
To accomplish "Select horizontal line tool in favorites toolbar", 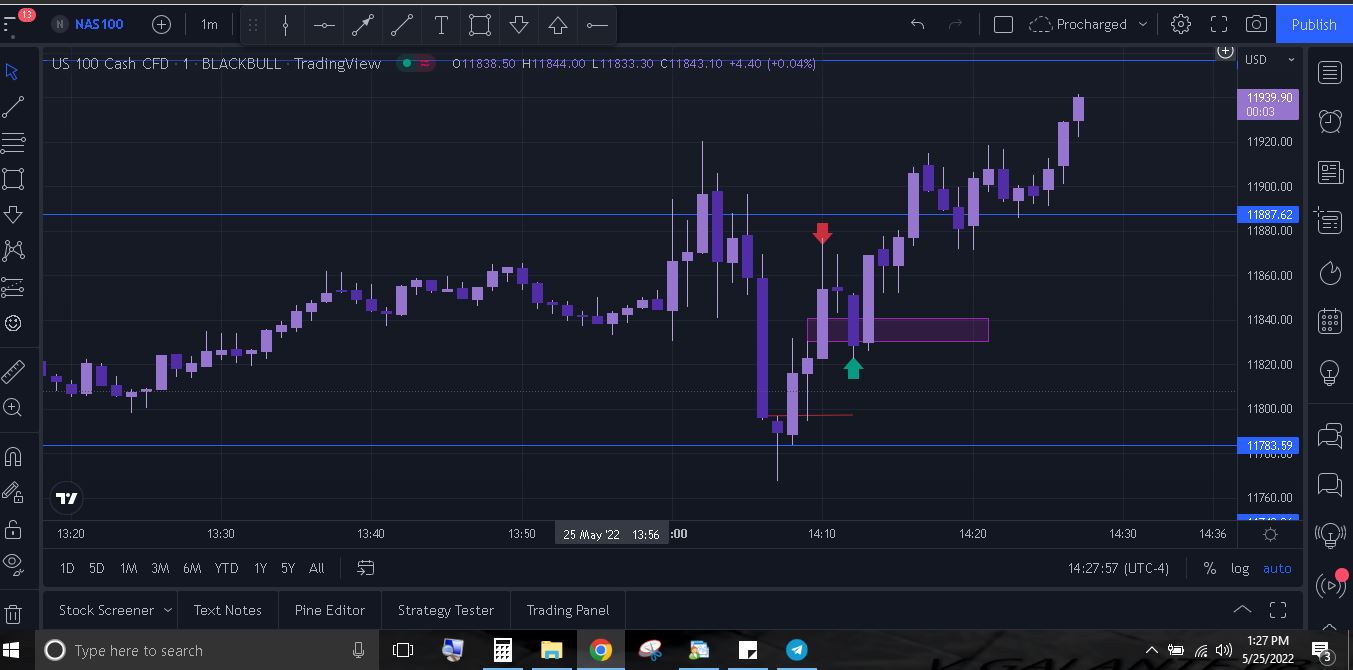I will pos(324,25).
